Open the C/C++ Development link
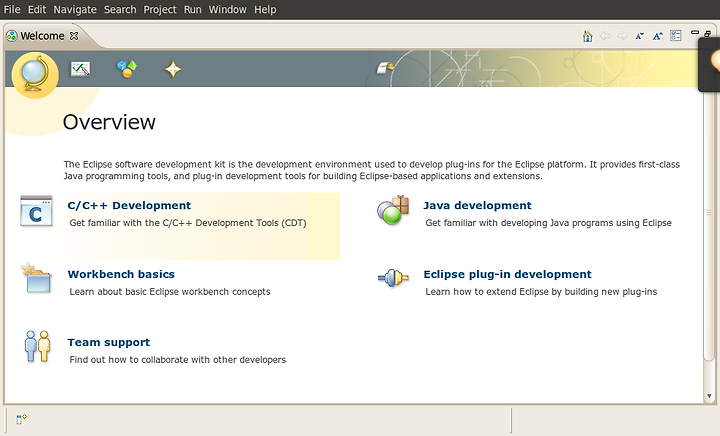Viewport: 720px width, 436px height. 129,206
